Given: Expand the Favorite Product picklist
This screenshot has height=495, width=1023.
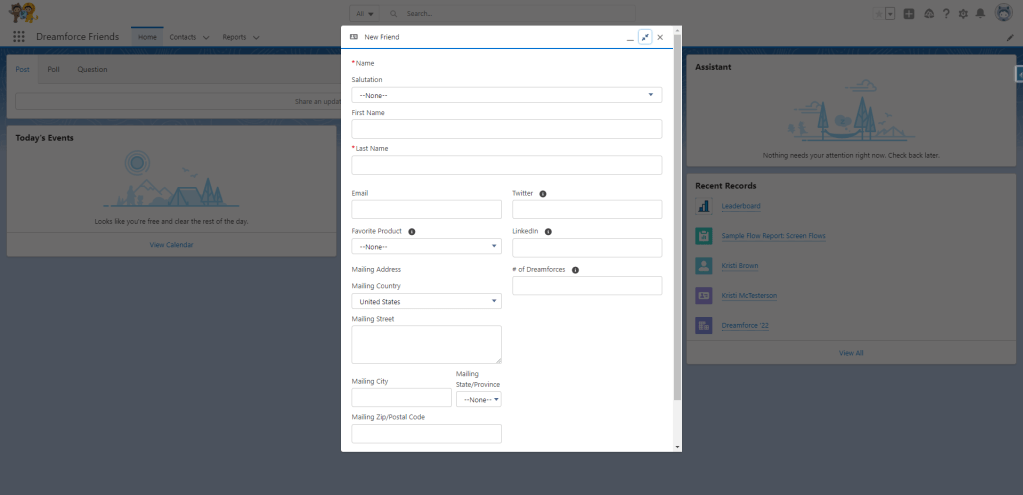Looking at the screenshot, I should point(426,246).
